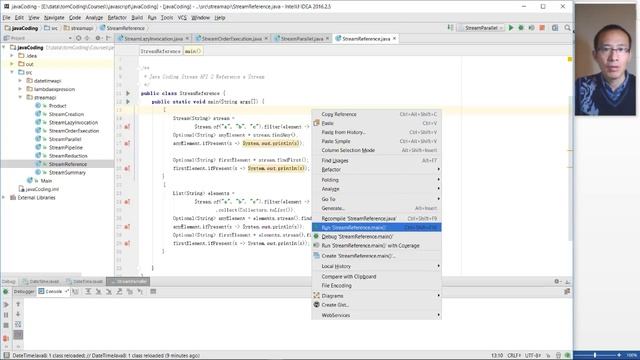Expand the datetimeapi package
This screenshot has height=360, width=640.
20,81
